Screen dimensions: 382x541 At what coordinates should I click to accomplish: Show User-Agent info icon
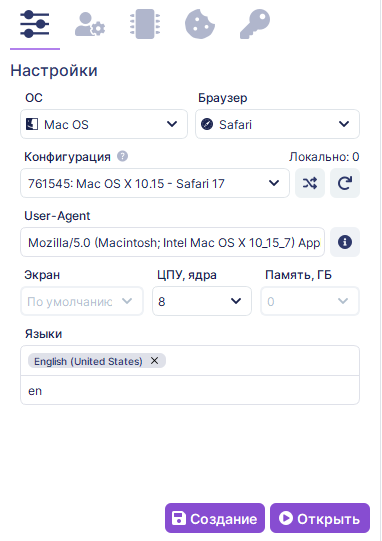click(345, 242)
